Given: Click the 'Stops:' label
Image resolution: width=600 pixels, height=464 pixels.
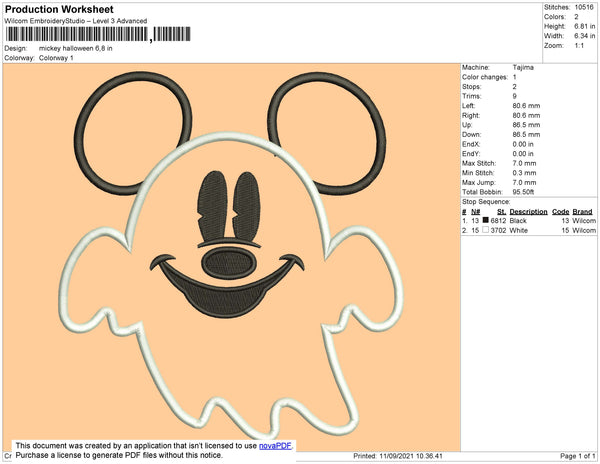Looking at the screenshot, I should pos(471,87).
